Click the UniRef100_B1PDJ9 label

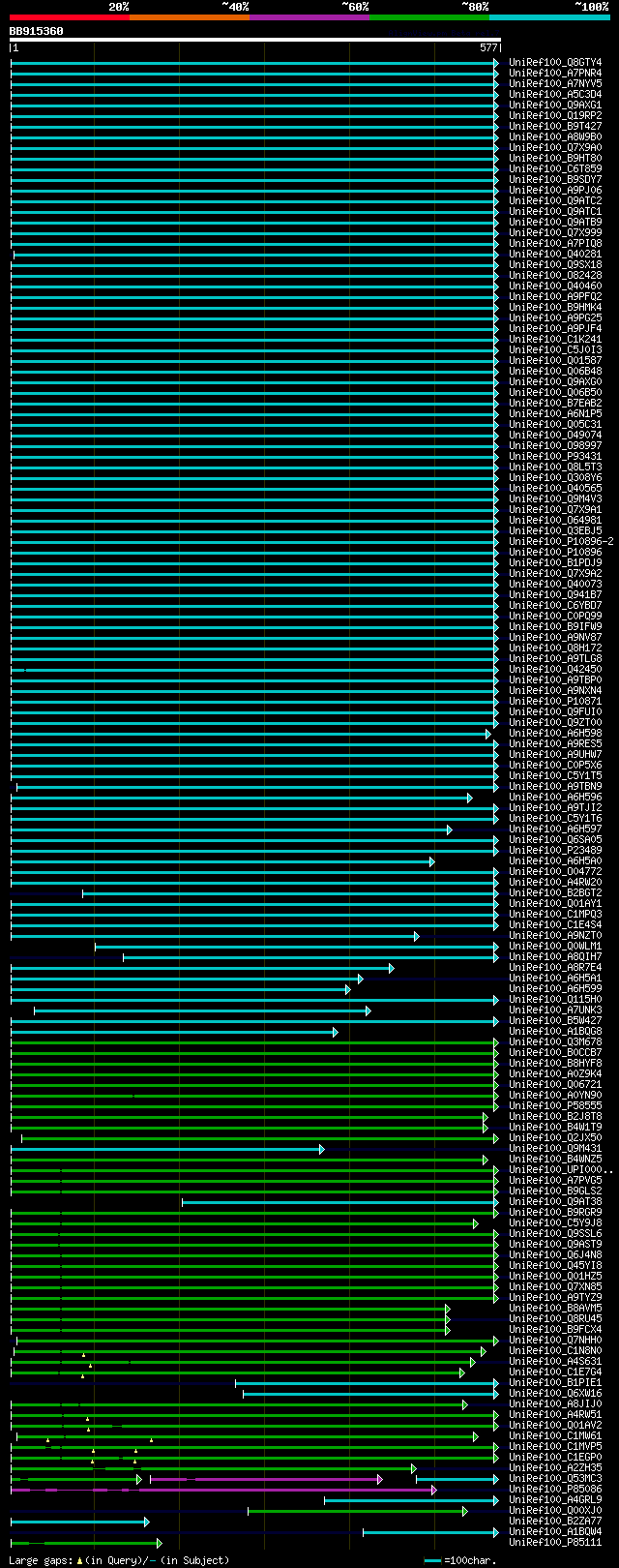pyautogui.click(x=555, y=563)
